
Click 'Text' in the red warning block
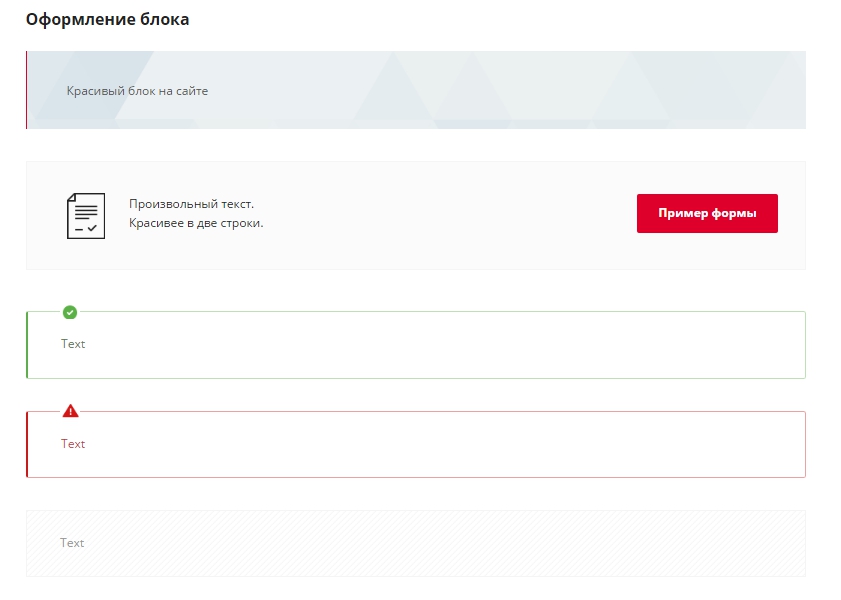pyautogui.click(x=73, y=443)
